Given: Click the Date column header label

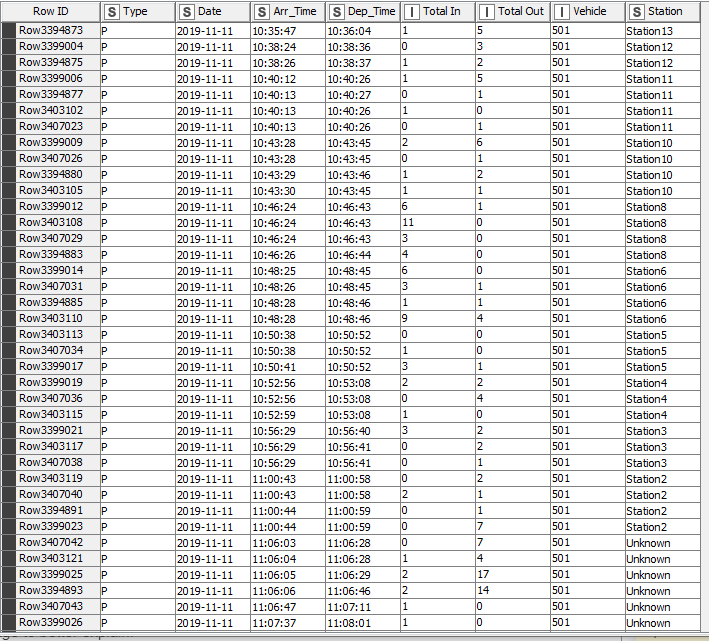Looking at the screenshot, I should 210,11.
